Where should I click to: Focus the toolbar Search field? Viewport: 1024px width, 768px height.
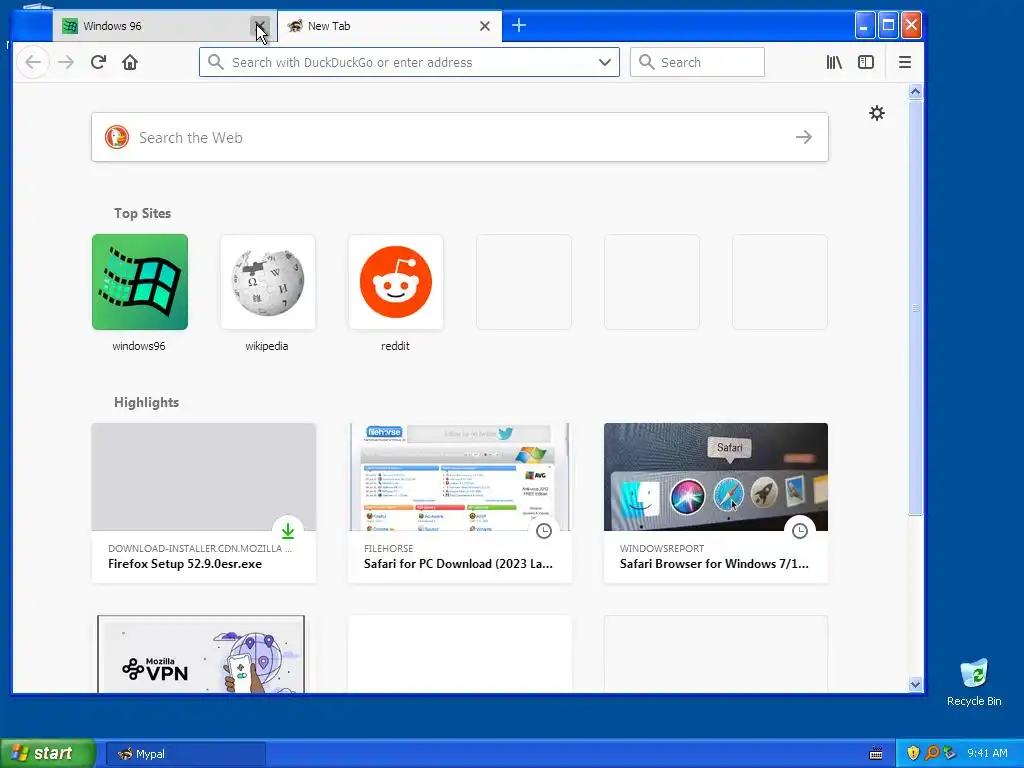pyautogui.click(x=697, y=62)
